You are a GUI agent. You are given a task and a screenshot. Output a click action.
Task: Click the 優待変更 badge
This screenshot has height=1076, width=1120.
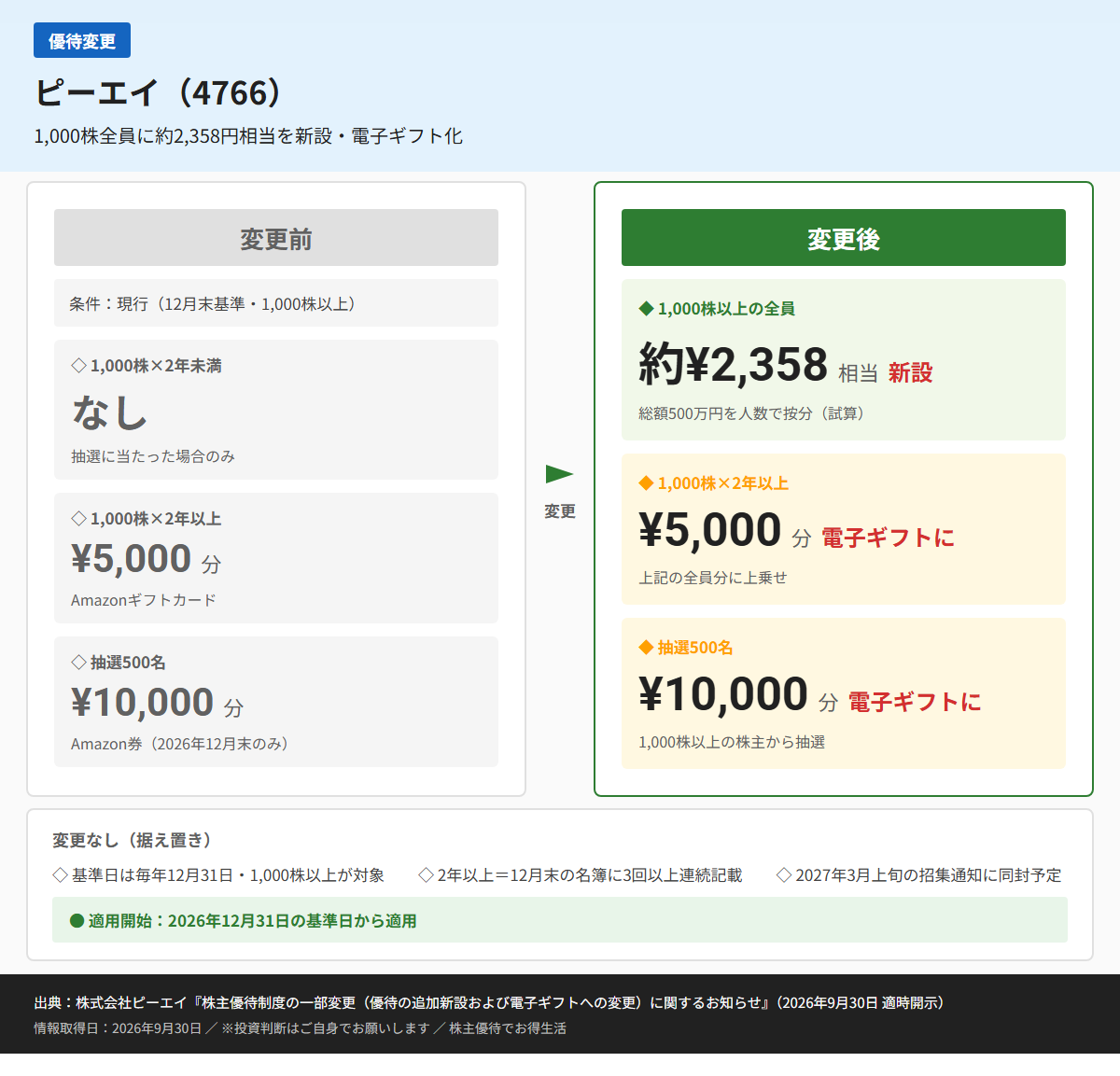pyautogui.click(x=82, y=41)
